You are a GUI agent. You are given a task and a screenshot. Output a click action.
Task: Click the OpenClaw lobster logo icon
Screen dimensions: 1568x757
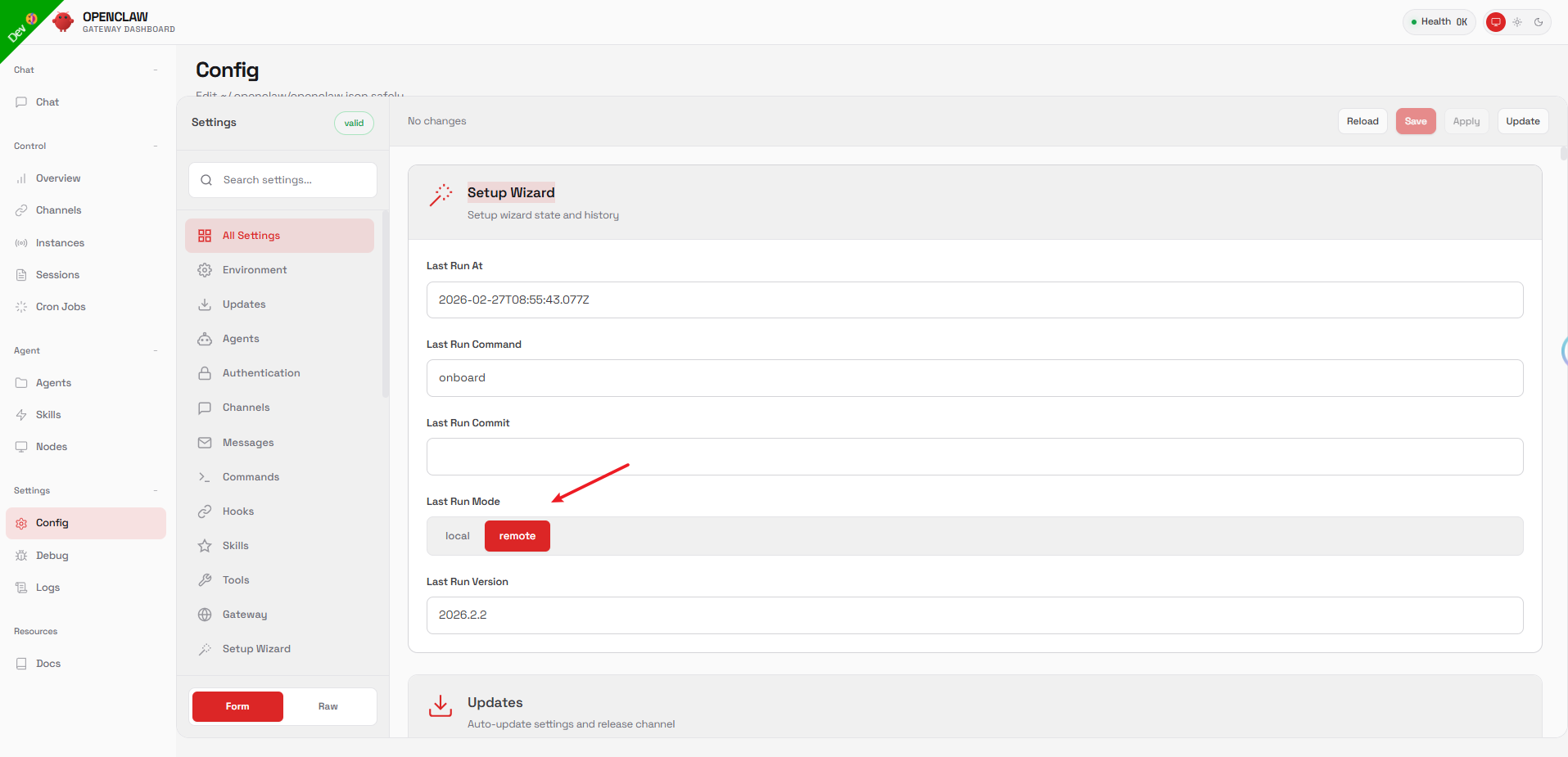(63, 22)
